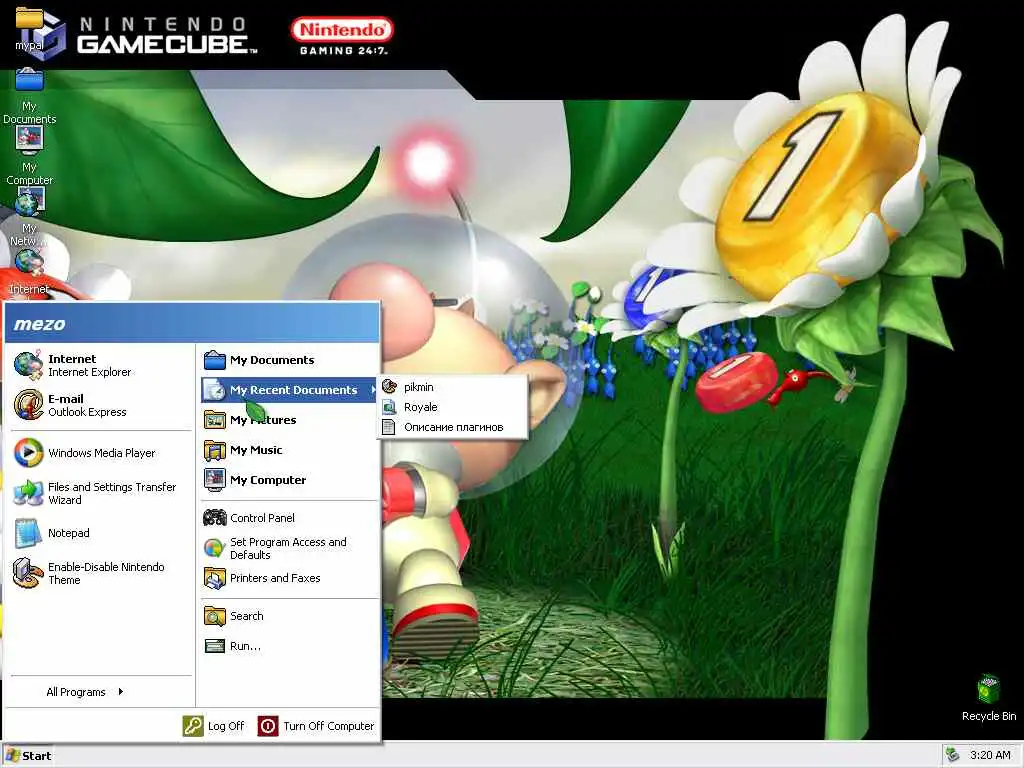Screen dimensions: 1024x768
Task: Click My Computer icon in Start menu
Action: click(x=214, y=480)
